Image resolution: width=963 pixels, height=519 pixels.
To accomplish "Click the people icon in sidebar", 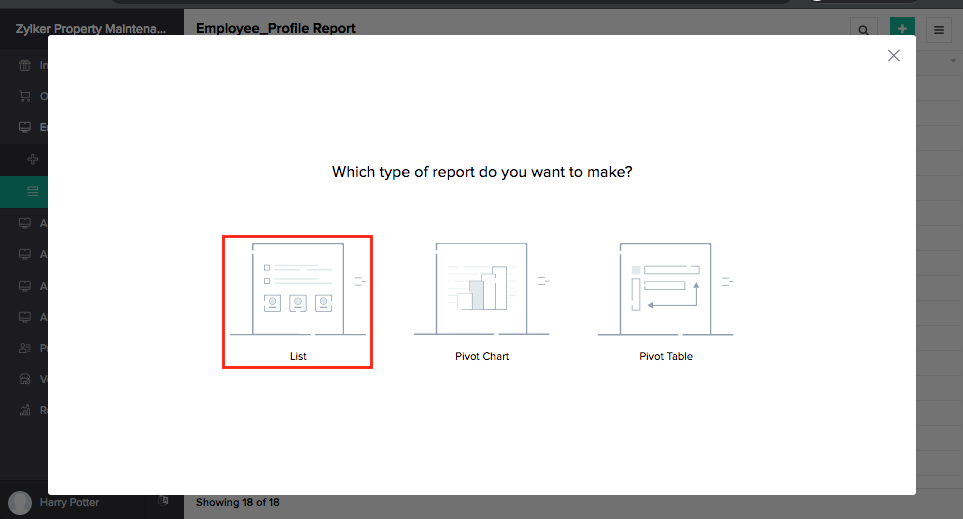I will [25, 348].
